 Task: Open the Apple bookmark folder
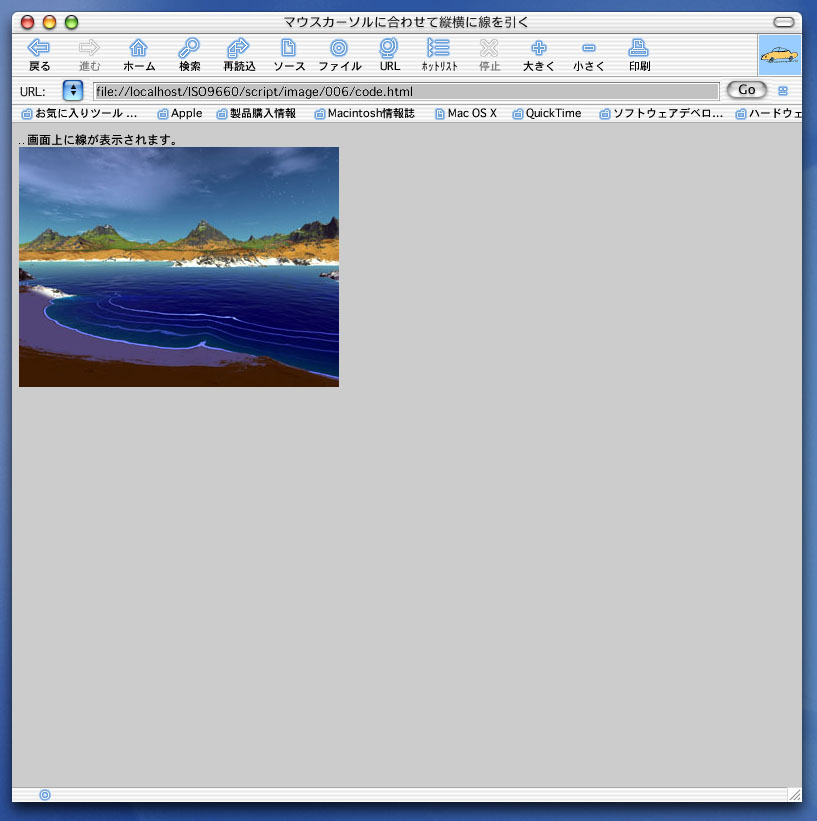click(x=180, y=113)
